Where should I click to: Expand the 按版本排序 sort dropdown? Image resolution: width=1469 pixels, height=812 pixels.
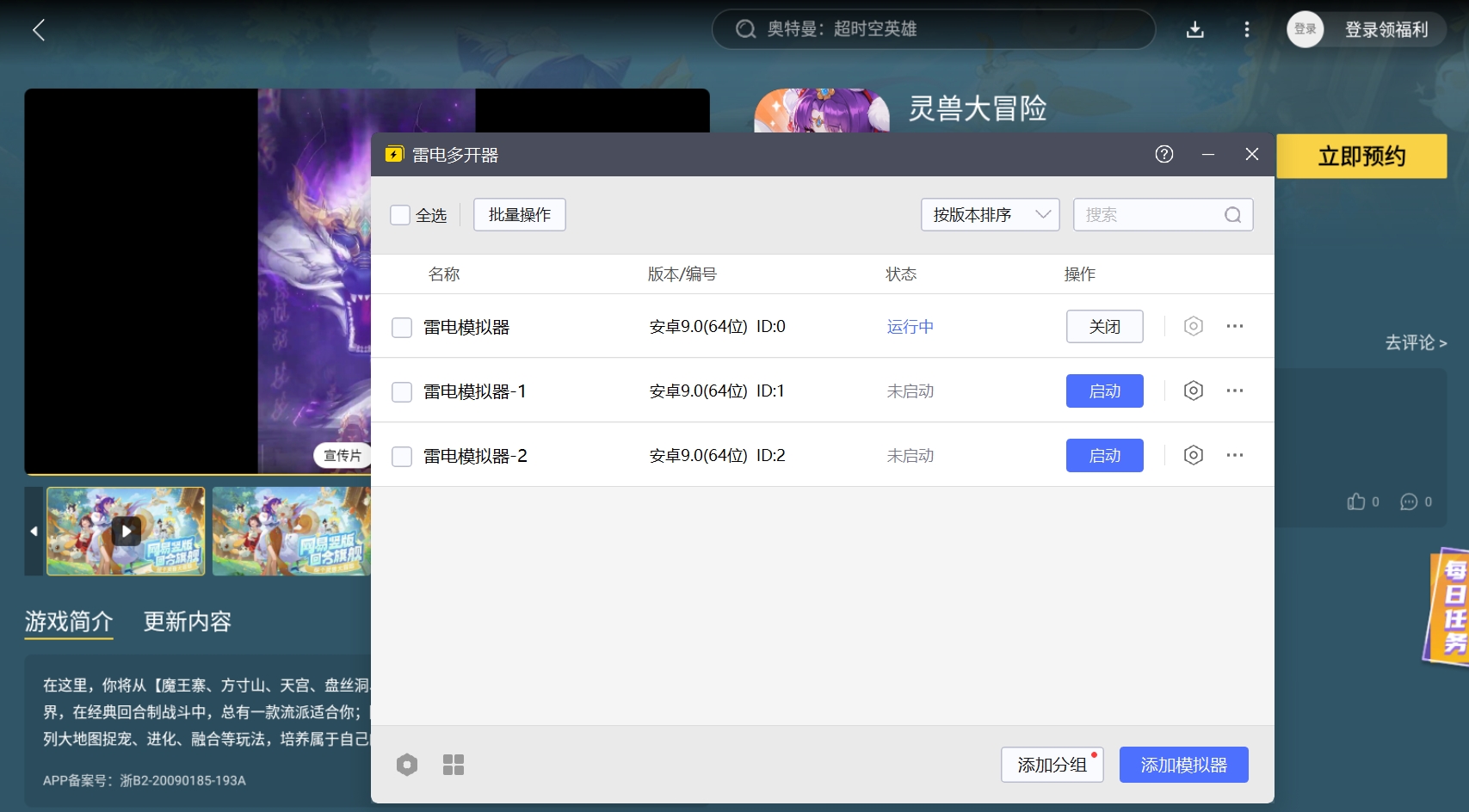coord(990,215)
